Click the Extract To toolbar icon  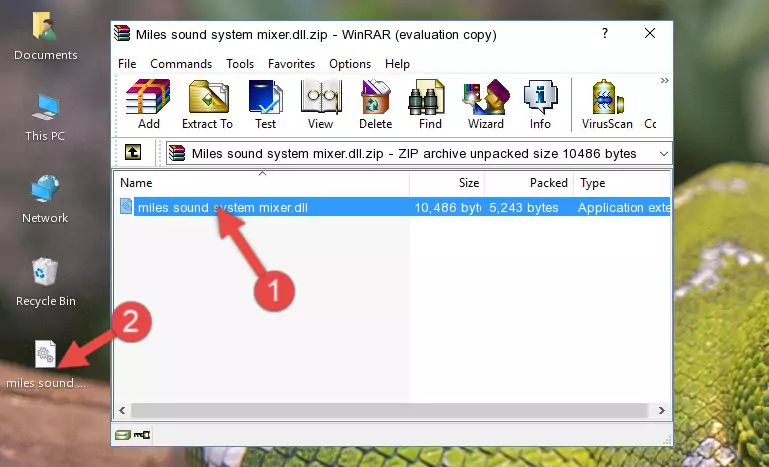pos(207,104)
